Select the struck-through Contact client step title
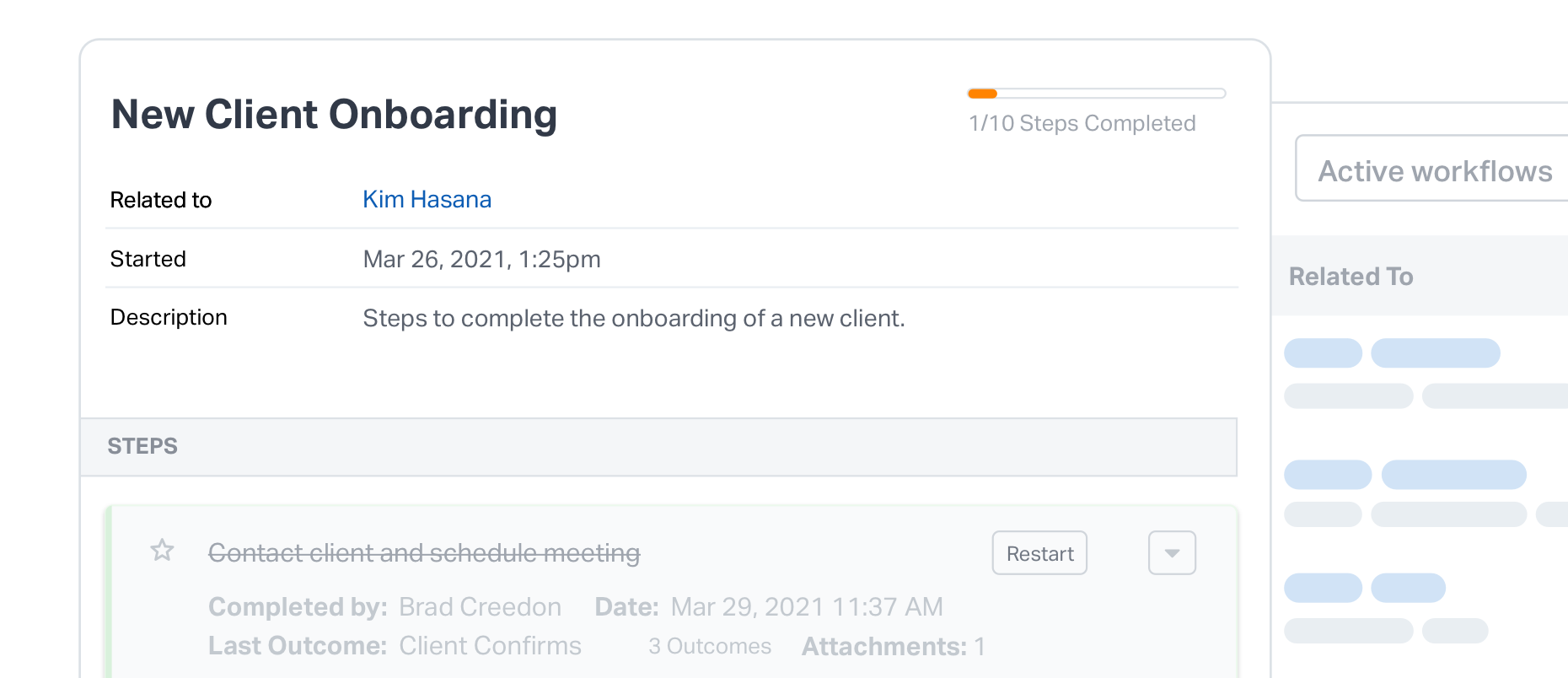Screen dimensions: 1568x678 pyautogui.click(x=424, y=553)
